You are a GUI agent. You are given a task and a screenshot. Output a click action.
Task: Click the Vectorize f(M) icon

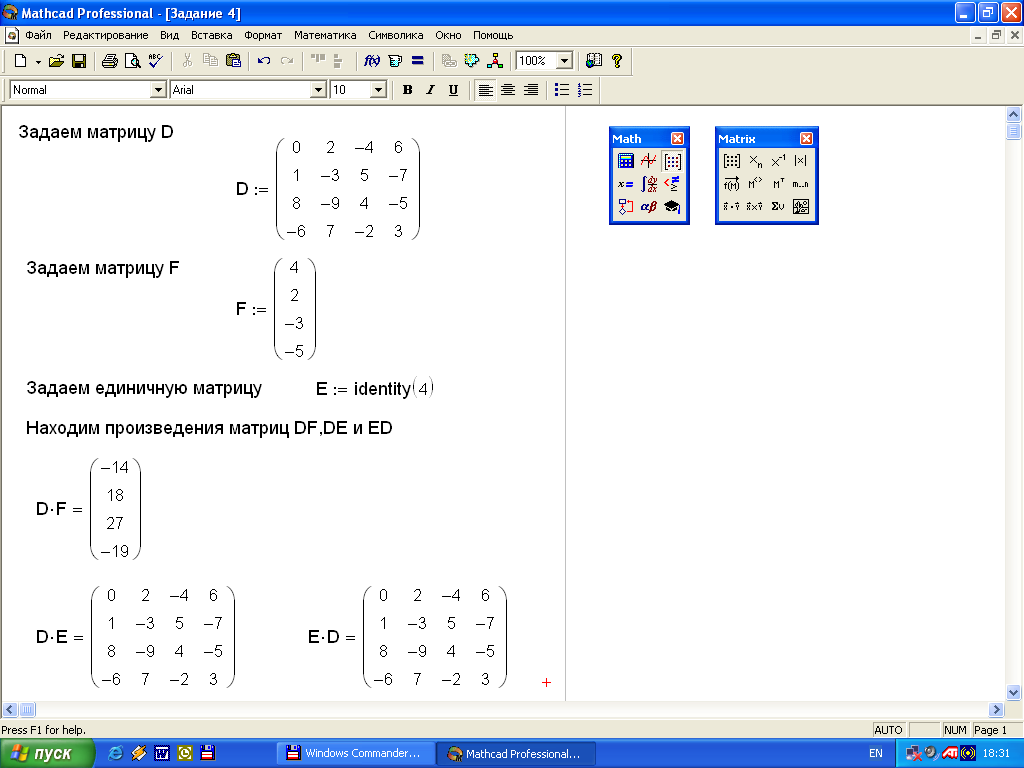(732, 184)
